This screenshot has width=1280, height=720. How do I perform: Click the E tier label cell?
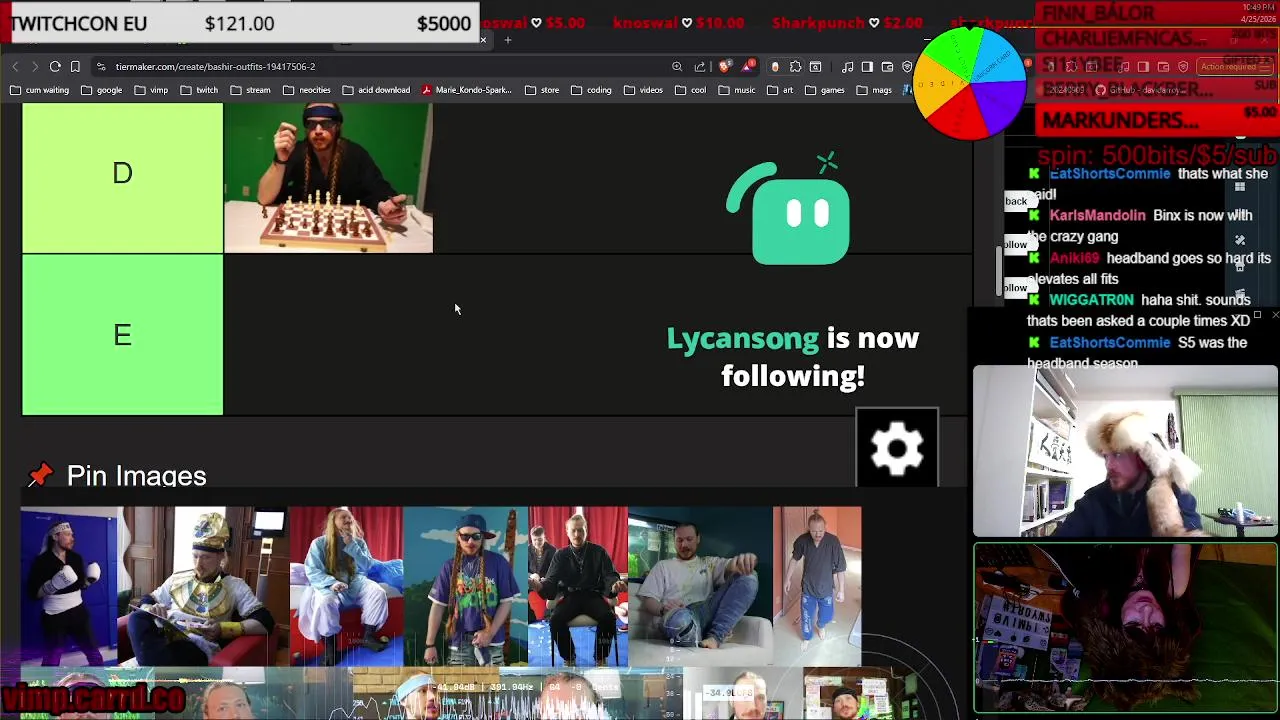(123, 335)
